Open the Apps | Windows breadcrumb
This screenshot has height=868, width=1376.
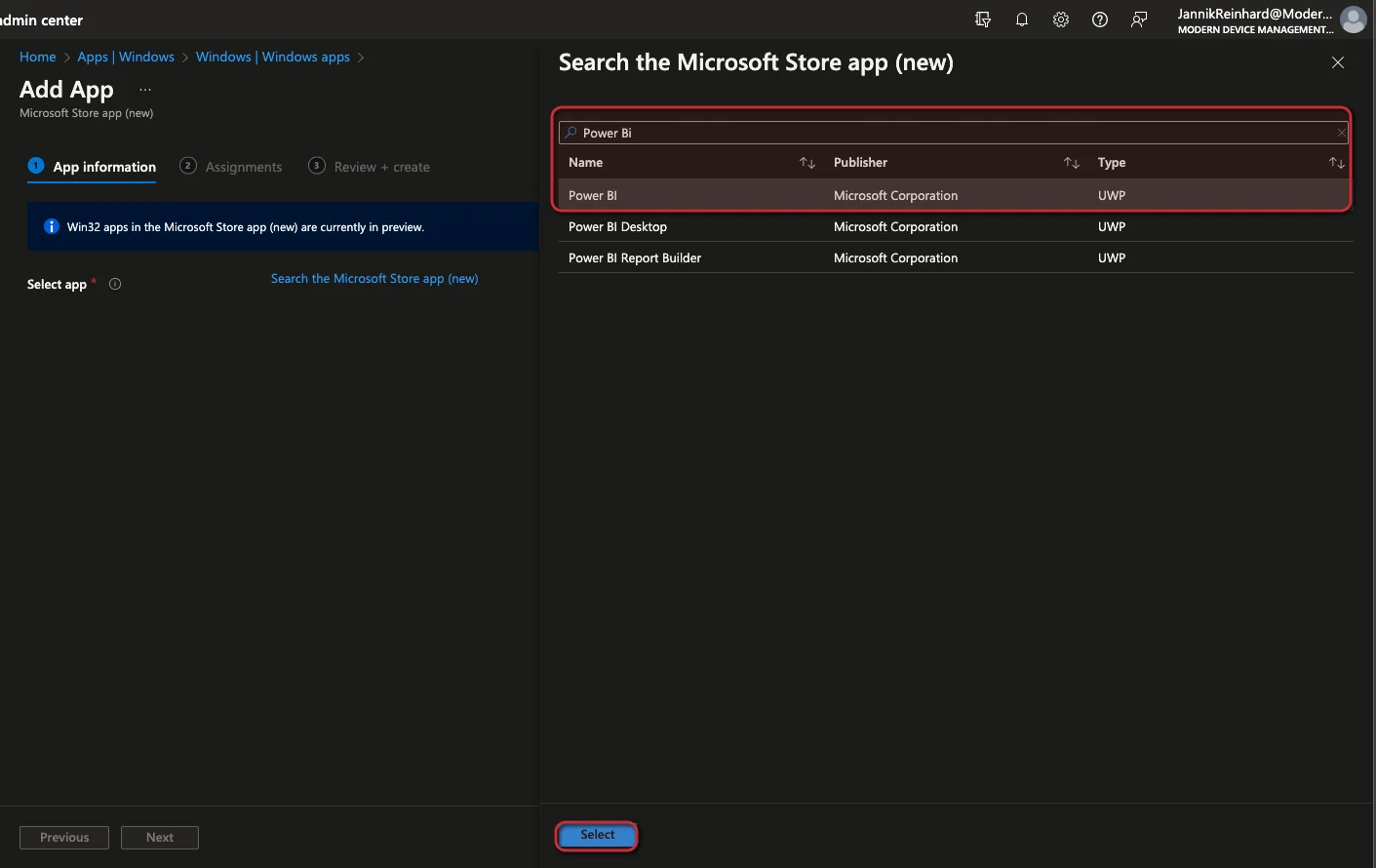click(126, 57)
